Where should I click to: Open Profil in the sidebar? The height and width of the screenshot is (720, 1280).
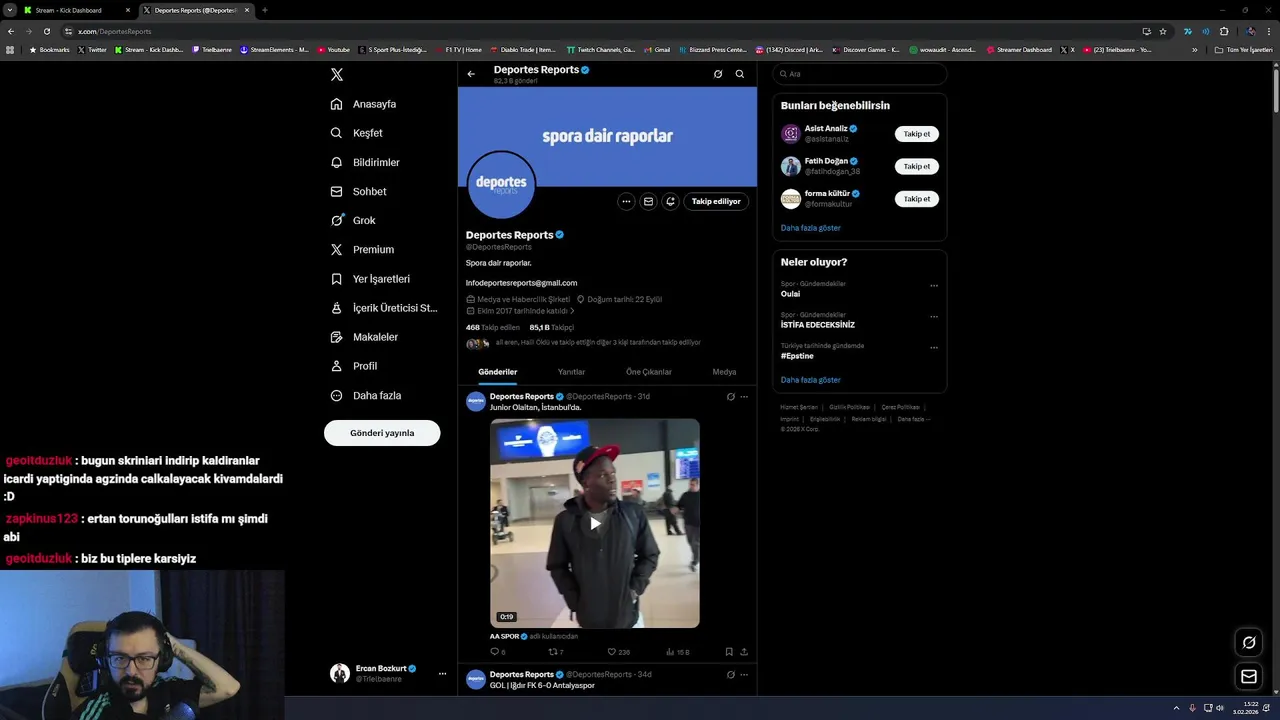point(354,366)
